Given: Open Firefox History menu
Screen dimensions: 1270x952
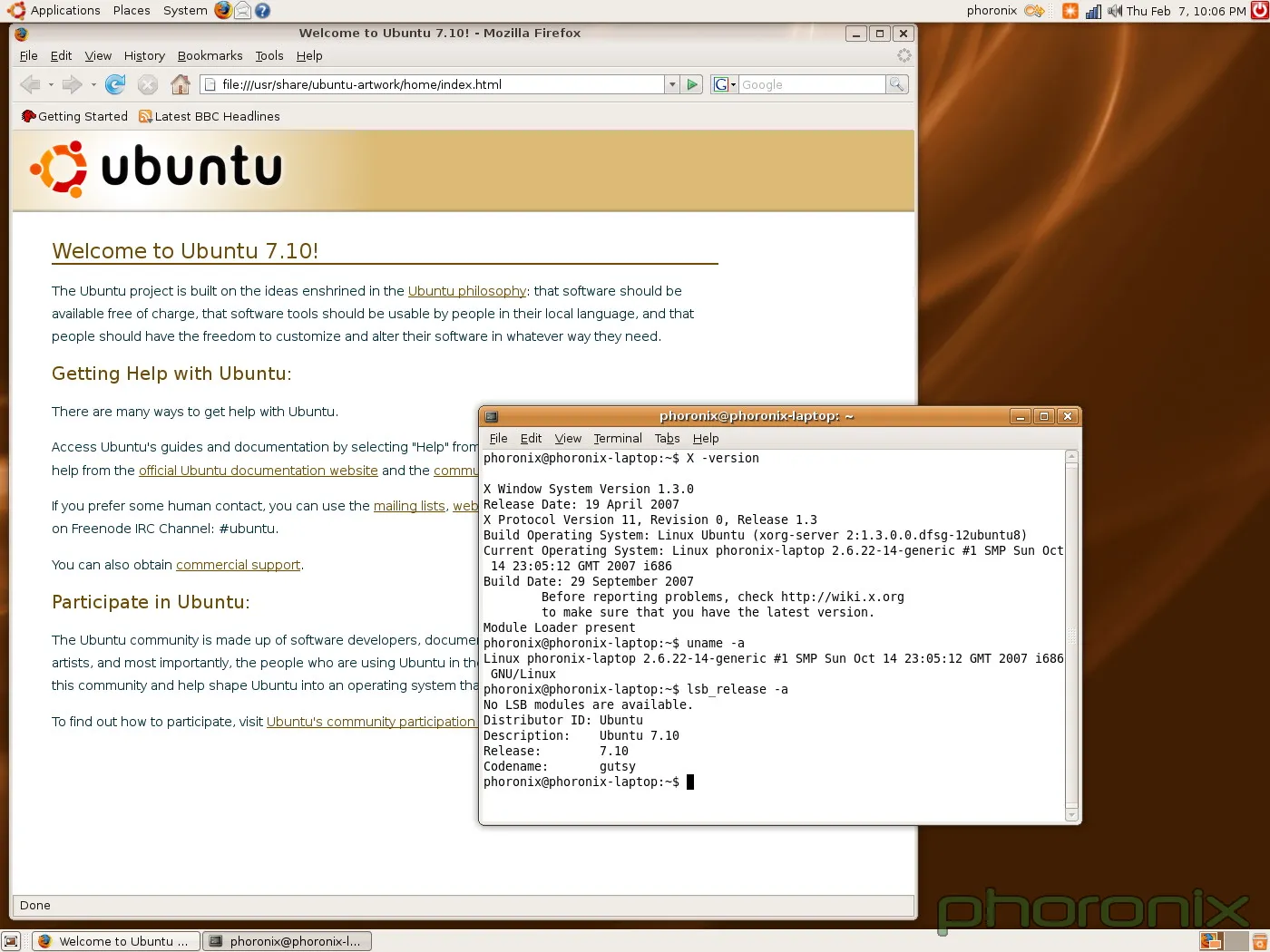Looking at the screenshot, I should (144, 55).
